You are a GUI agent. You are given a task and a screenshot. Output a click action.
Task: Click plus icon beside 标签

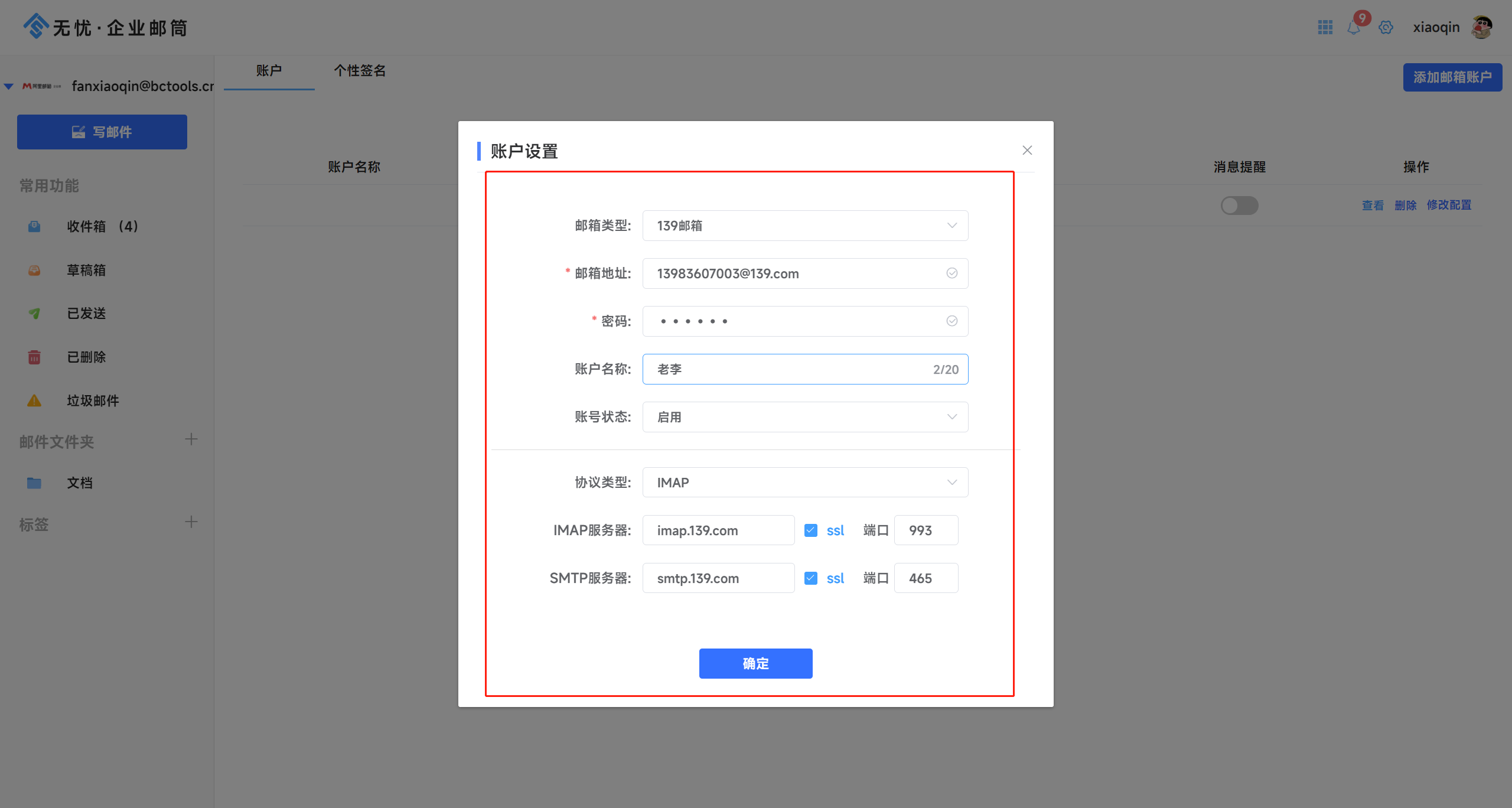click(191, 522)
